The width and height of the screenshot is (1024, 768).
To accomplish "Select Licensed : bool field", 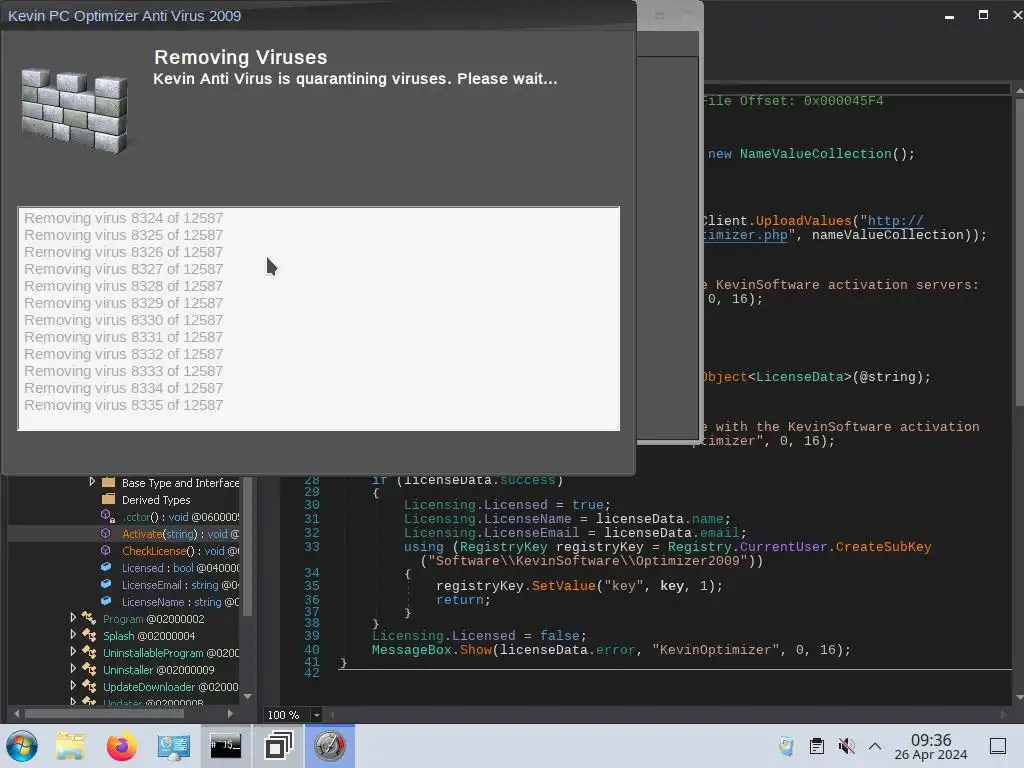I will (180, 568).
